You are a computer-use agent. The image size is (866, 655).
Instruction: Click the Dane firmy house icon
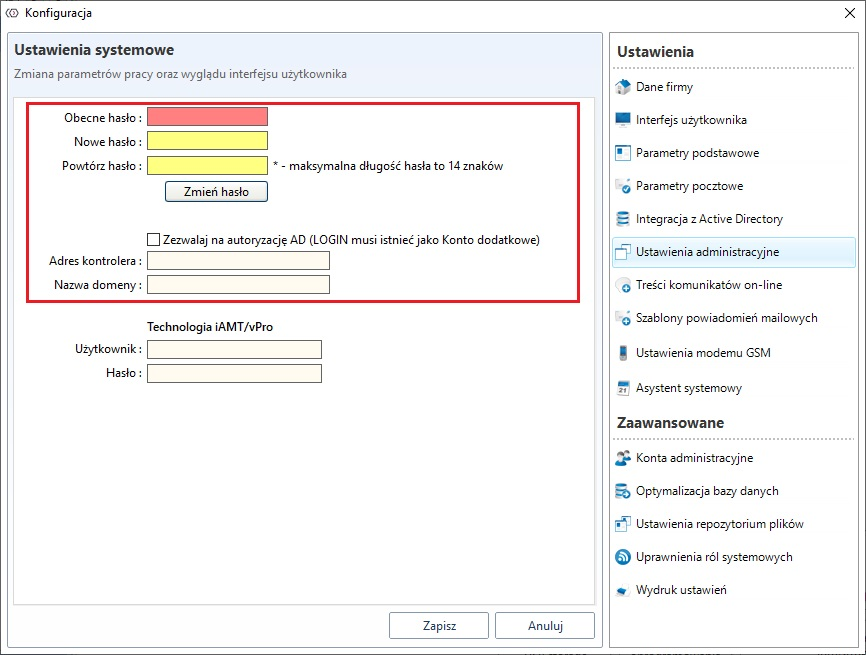point(623,87)
